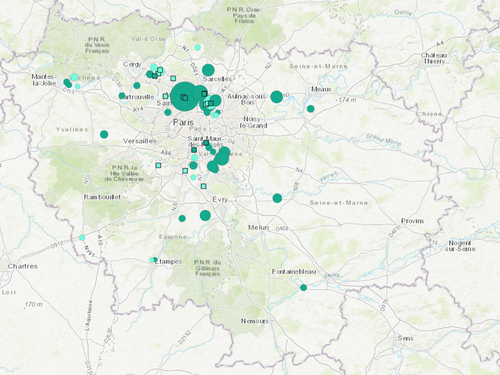Click the Fontainebleau label
This screenshot has height=375, width=500.
tap(294, 272)
